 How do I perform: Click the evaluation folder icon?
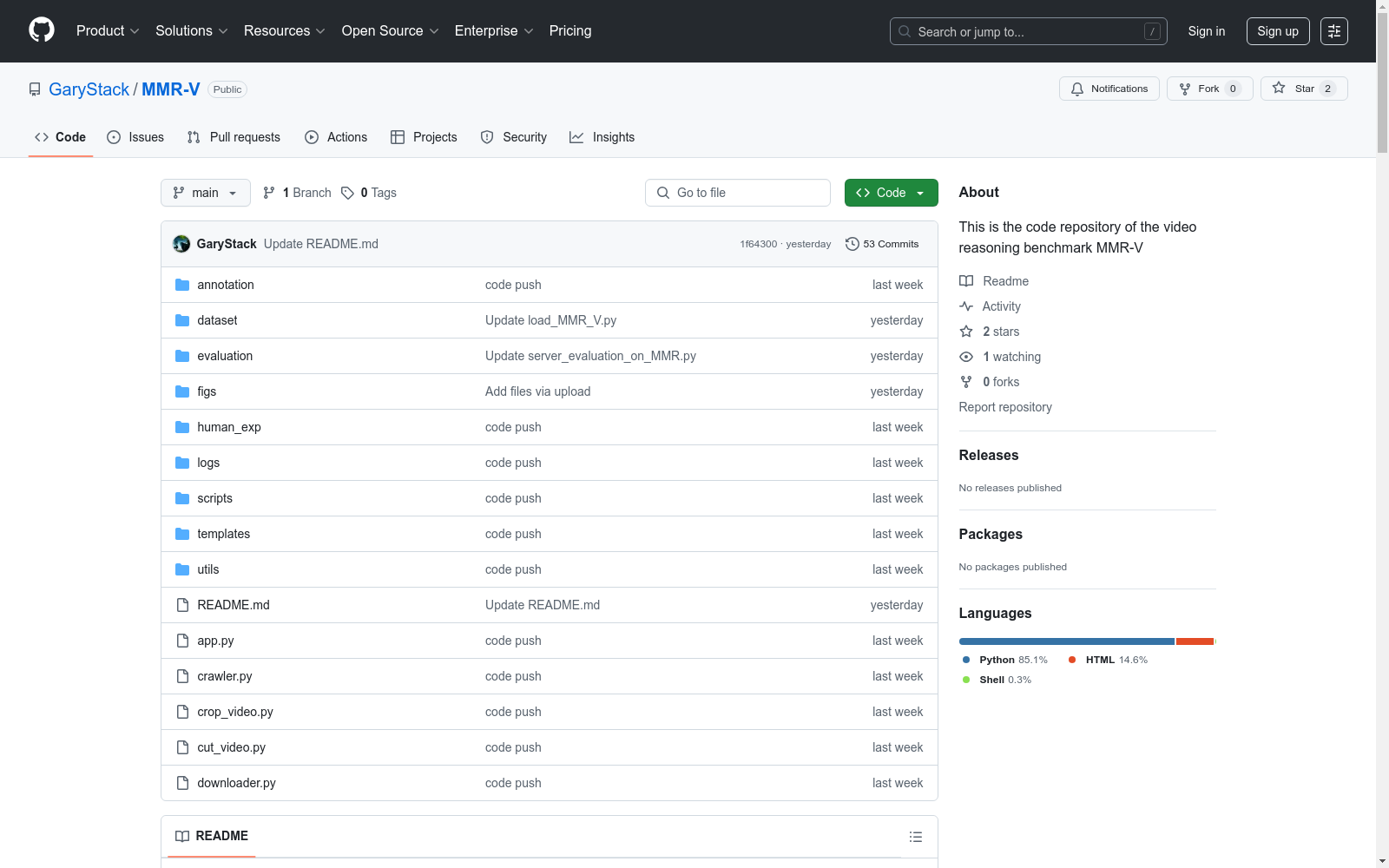point(182,356)
